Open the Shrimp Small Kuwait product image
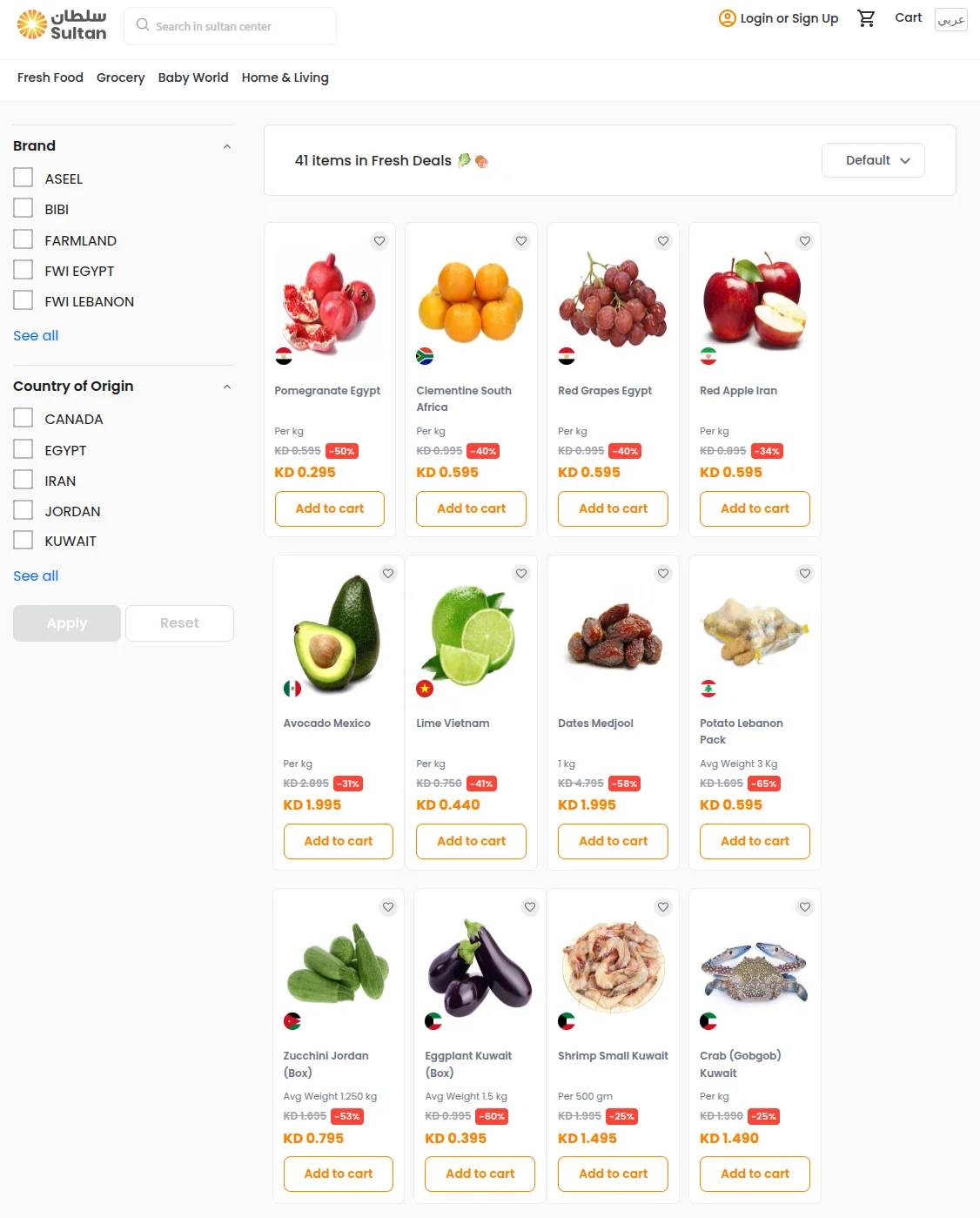This screenshot has width=980, height=1218. coord(613,966)
